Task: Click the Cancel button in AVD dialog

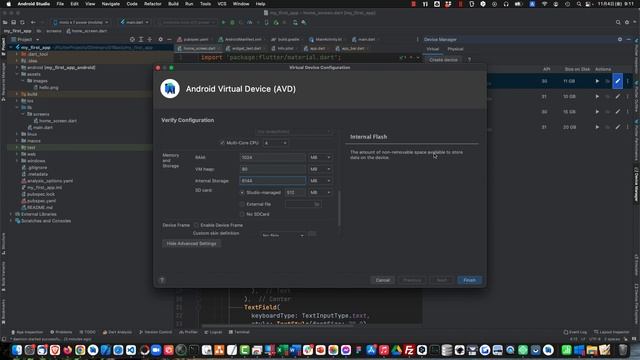Action: point(382,280)
